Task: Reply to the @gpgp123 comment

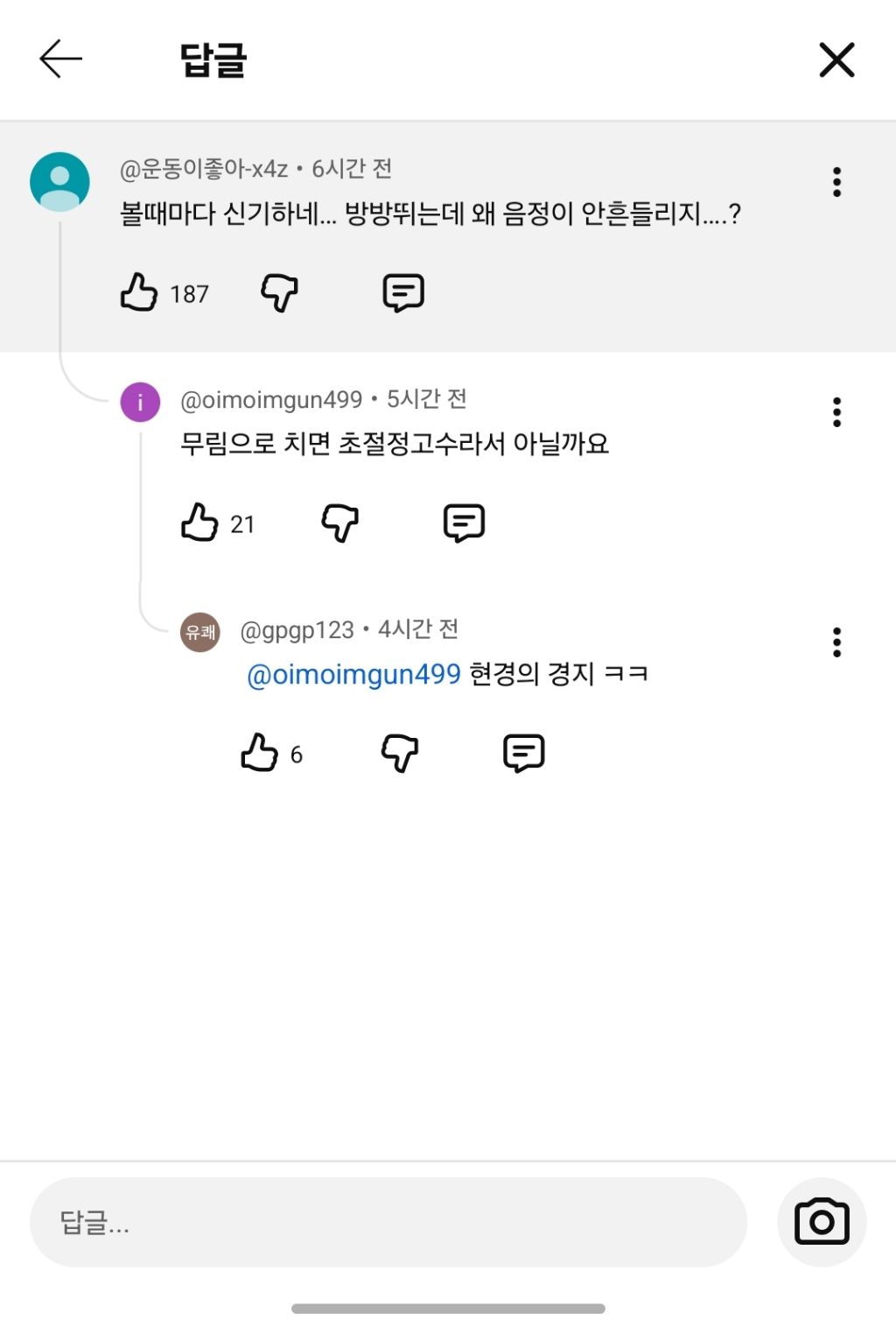Action: point(523,753)
